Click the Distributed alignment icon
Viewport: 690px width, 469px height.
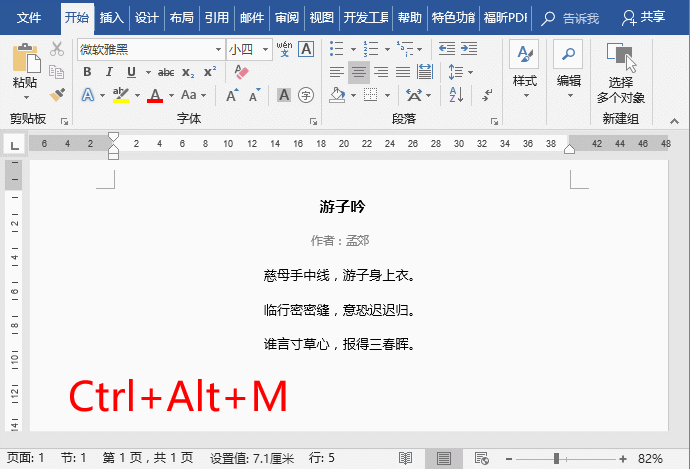tap(425, 72)
